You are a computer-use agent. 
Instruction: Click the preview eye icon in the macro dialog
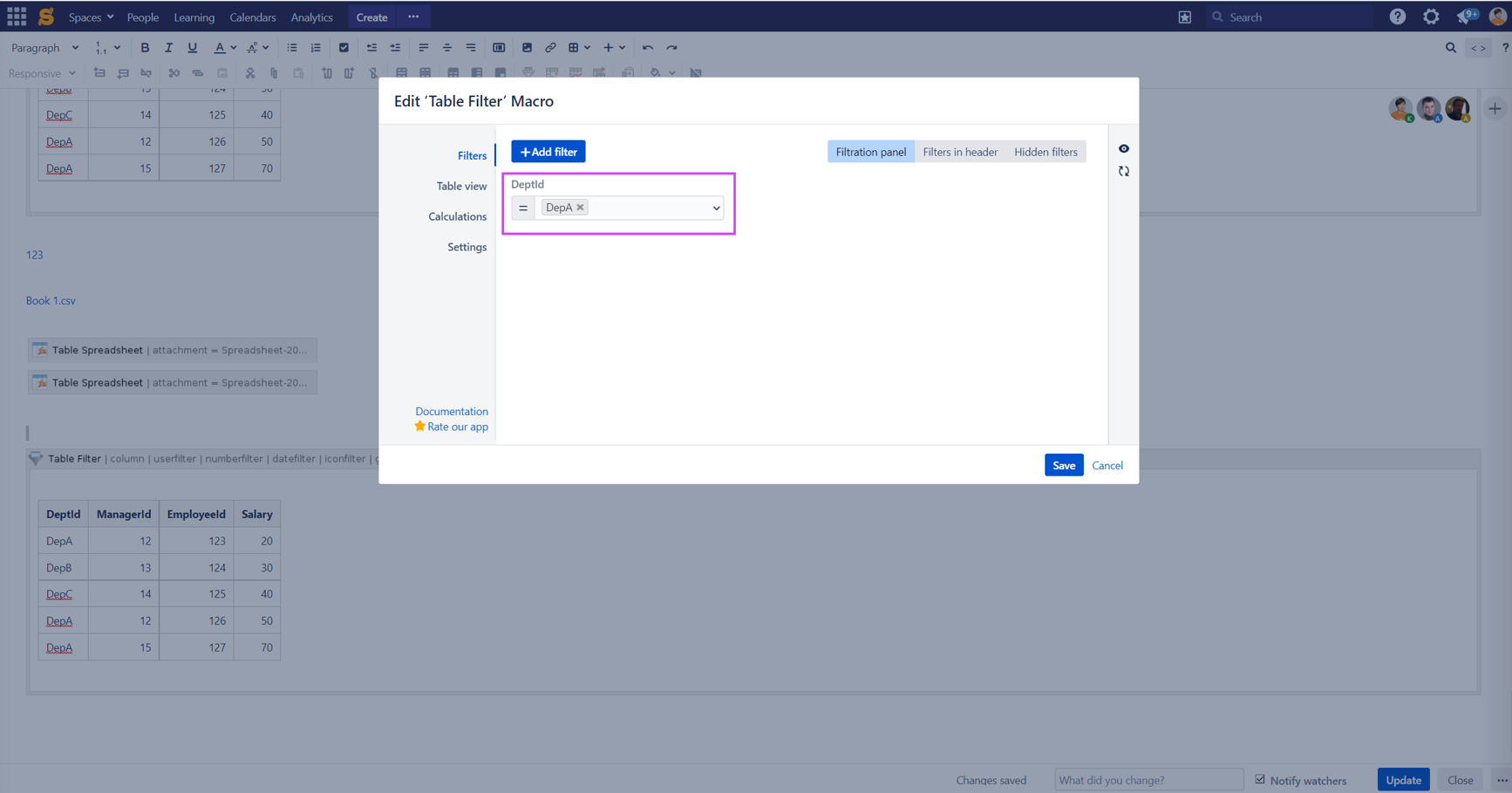(x=1123, y=148)
